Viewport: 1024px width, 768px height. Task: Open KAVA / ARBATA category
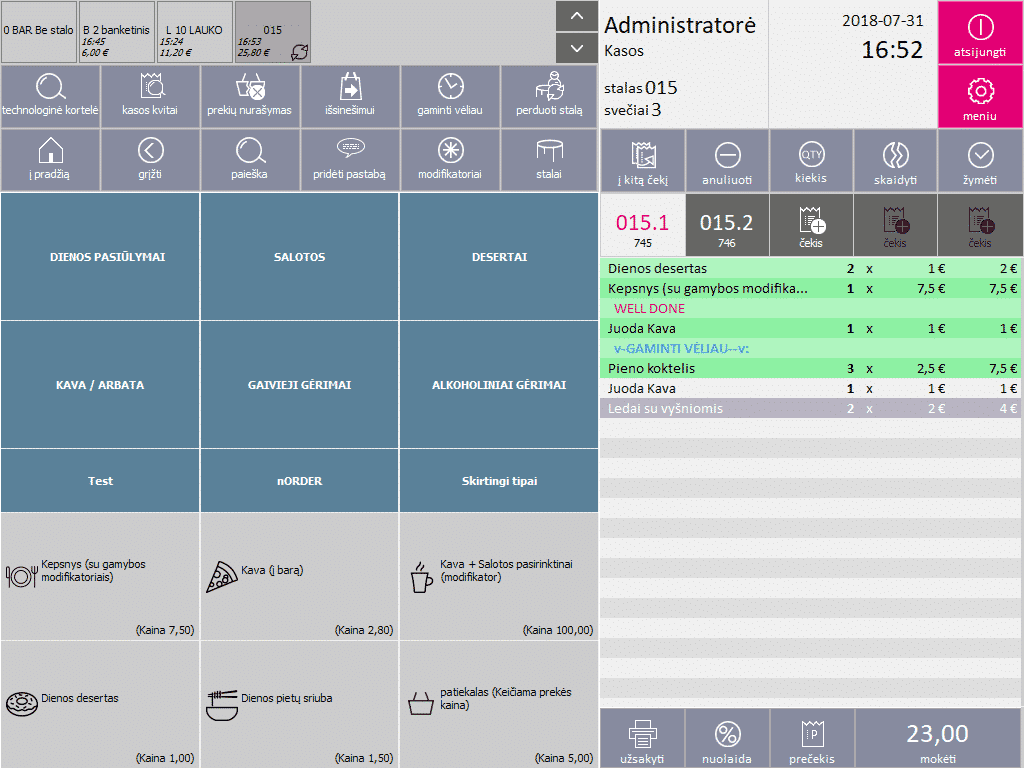pyautogui.click(x=100, y=385)
